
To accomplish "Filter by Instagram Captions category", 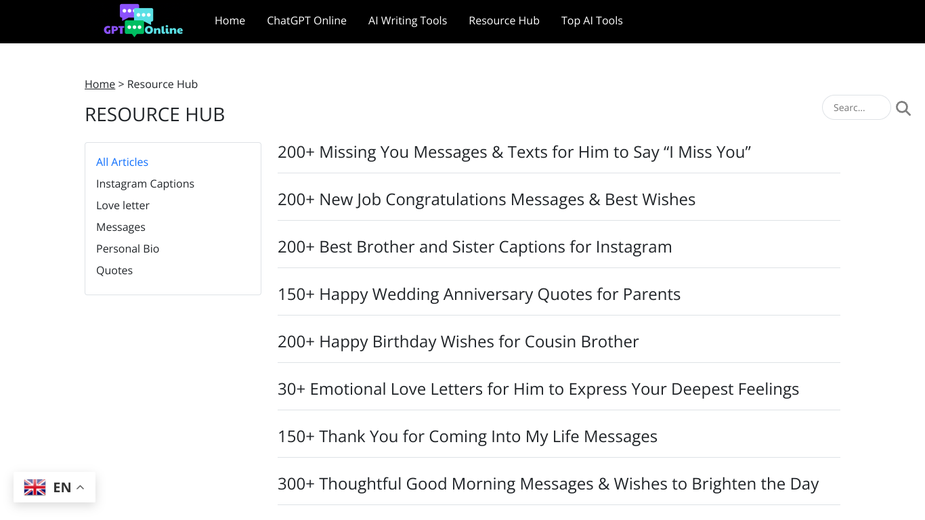I will (x=145, y=184).
